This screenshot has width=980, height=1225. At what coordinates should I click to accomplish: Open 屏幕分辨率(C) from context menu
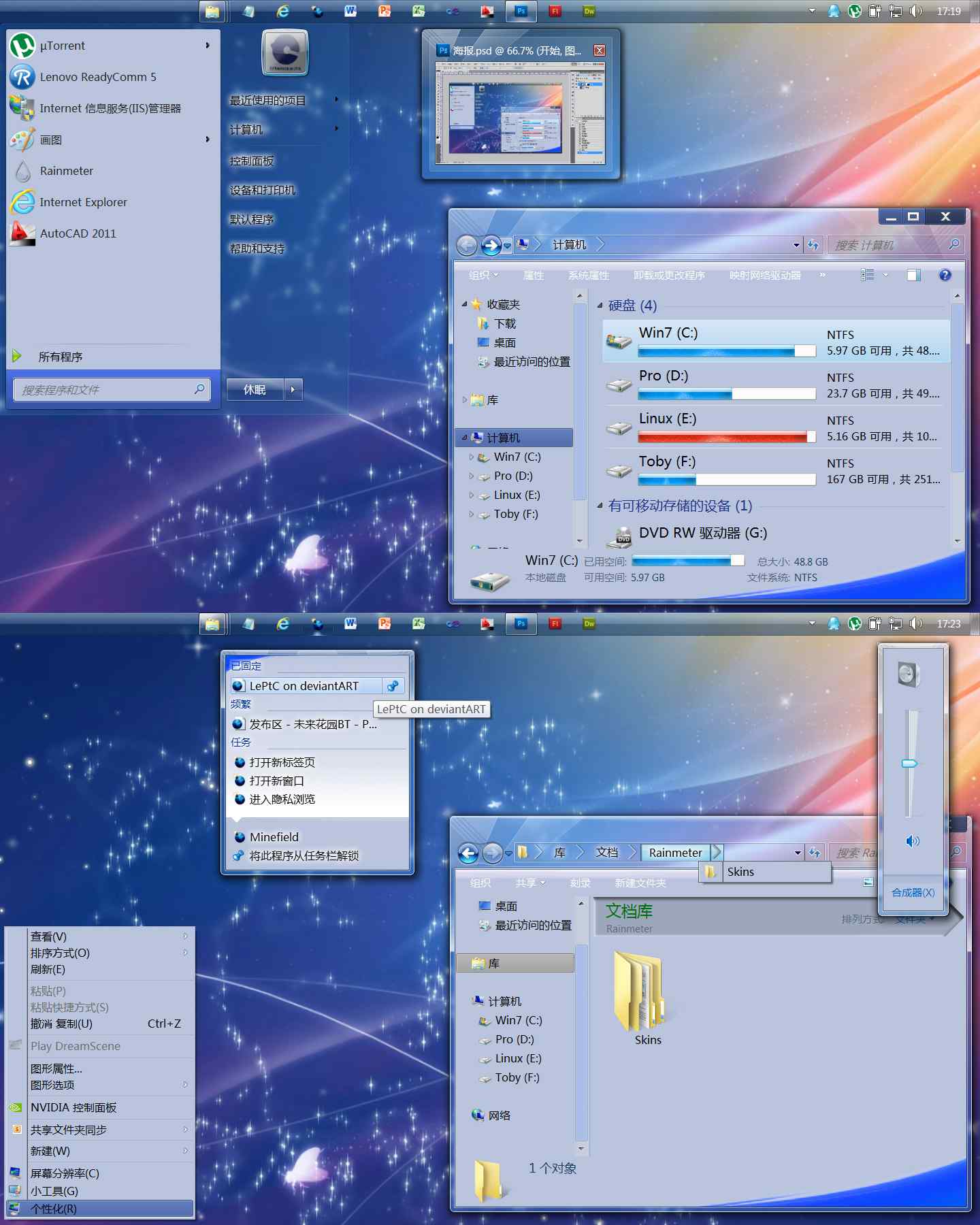point(99,1173)
